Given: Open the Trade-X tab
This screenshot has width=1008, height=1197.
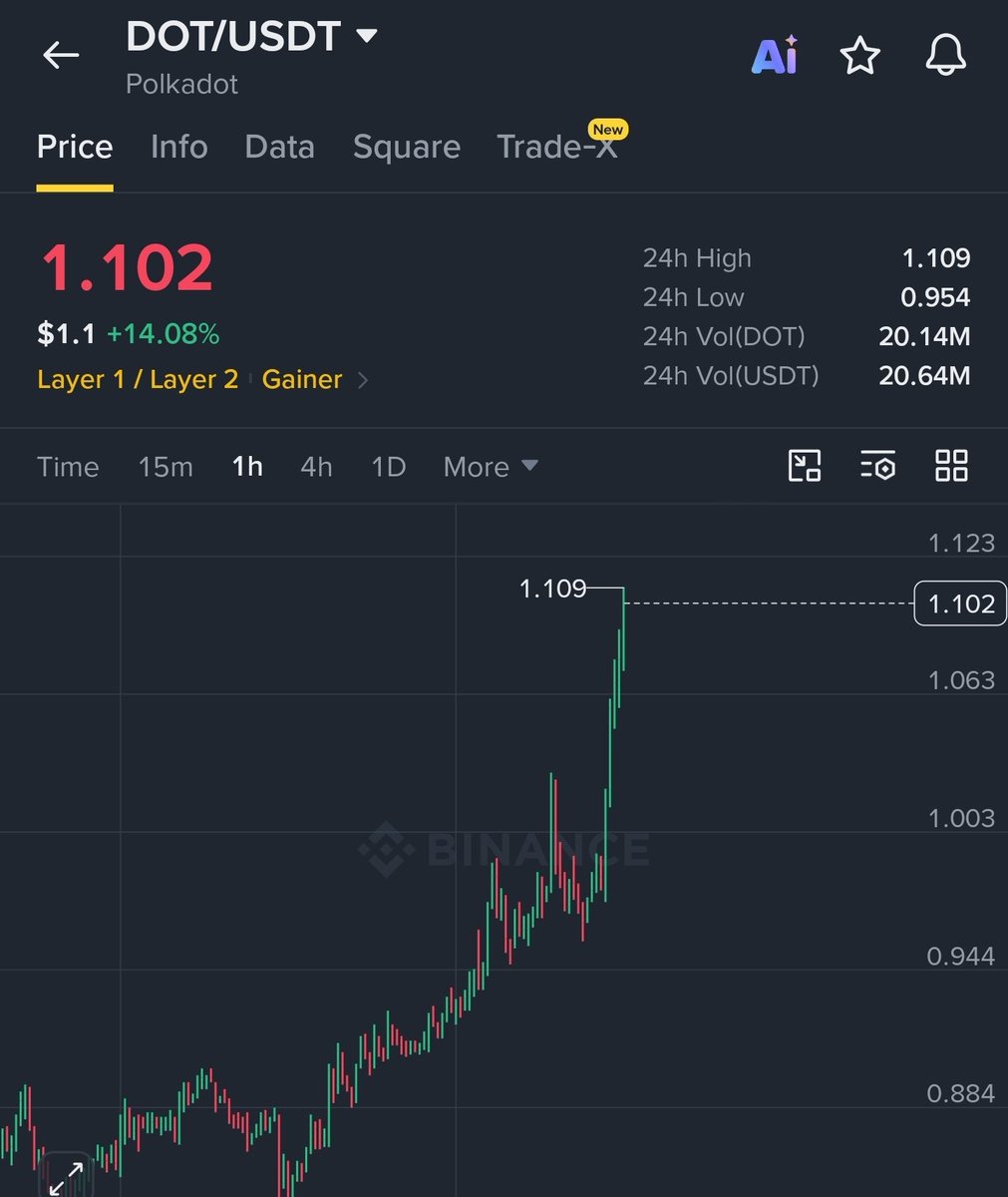Looking at the screenshot, I should pos(557,148).
